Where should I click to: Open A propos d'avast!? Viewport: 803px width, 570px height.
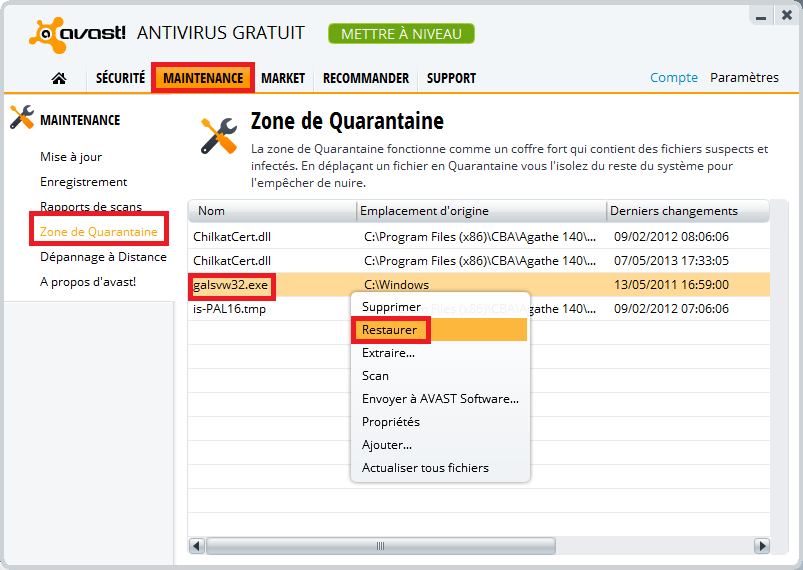[x=88, y=282]
